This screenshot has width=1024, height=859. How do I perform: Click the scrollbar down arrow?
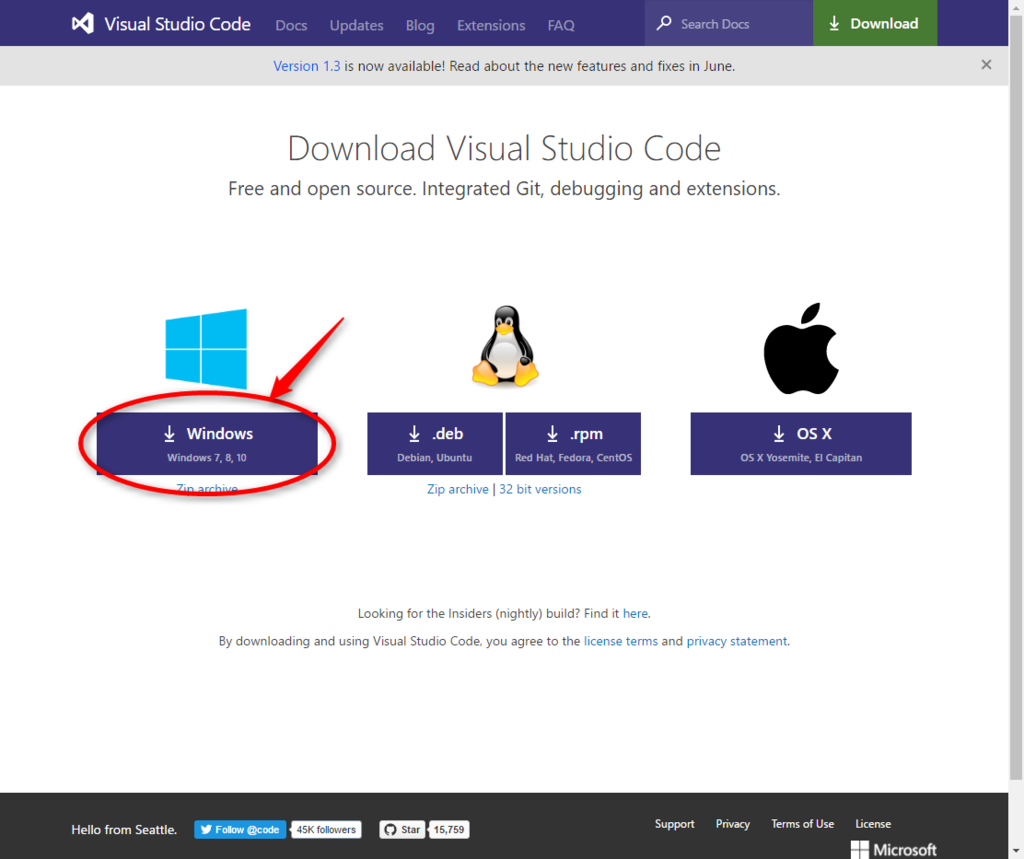tap(1016, 852)
